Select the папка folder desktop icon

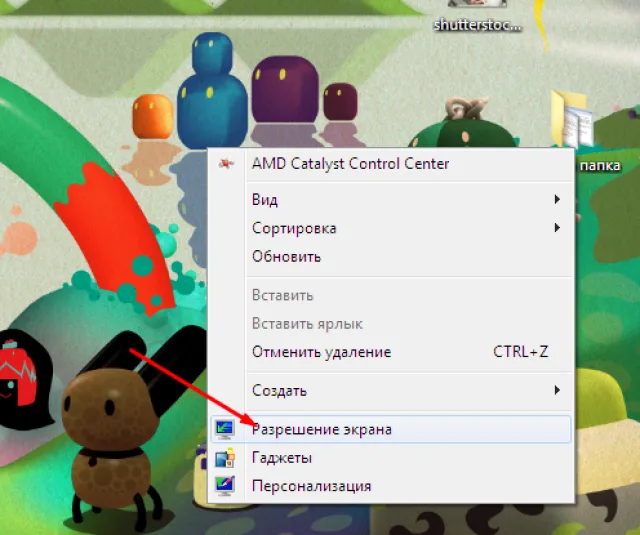click(x=573, y=118)
